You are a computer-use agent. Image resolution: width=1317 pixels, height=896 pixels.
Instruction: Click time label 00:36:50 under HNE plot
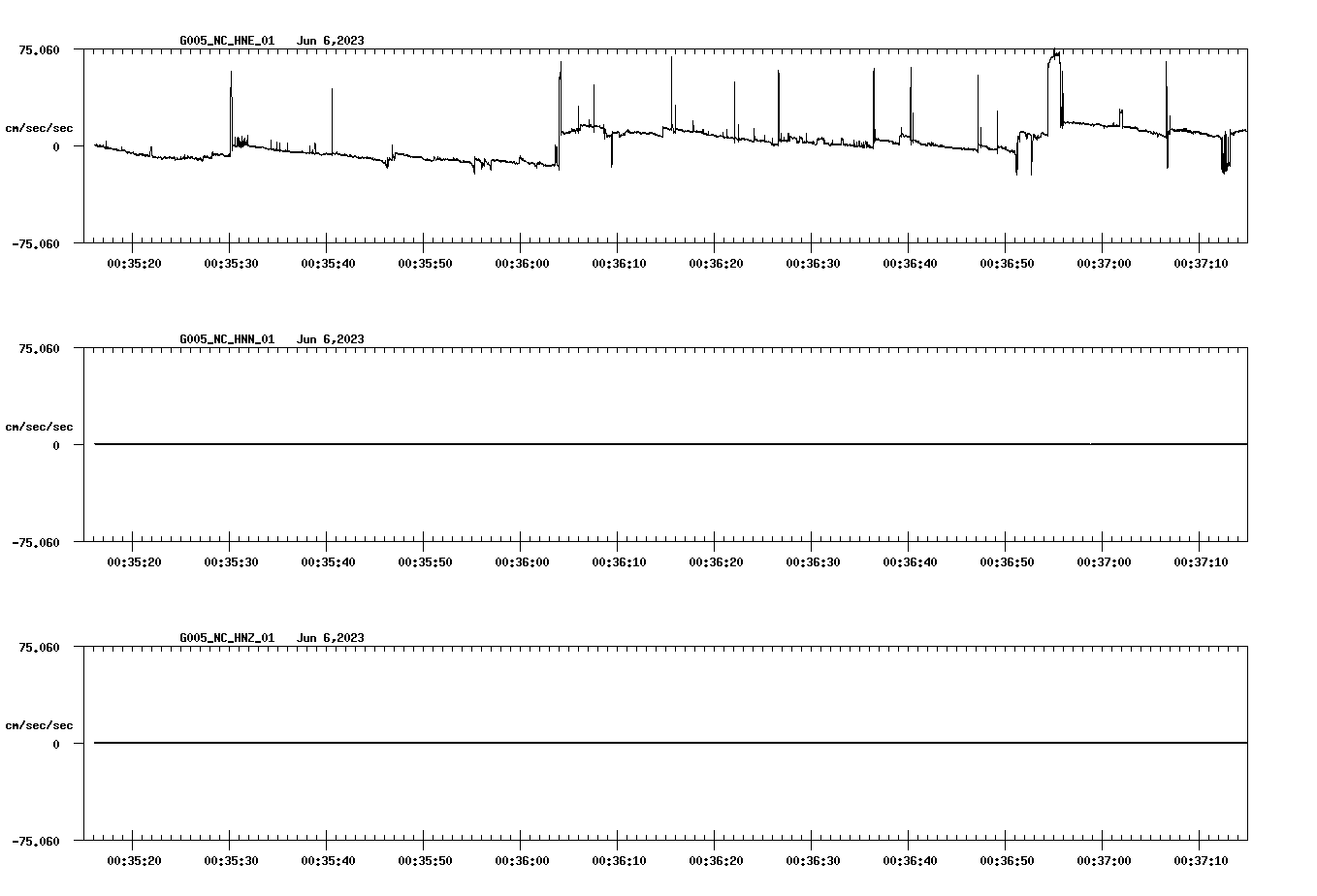click(1007, 264)
